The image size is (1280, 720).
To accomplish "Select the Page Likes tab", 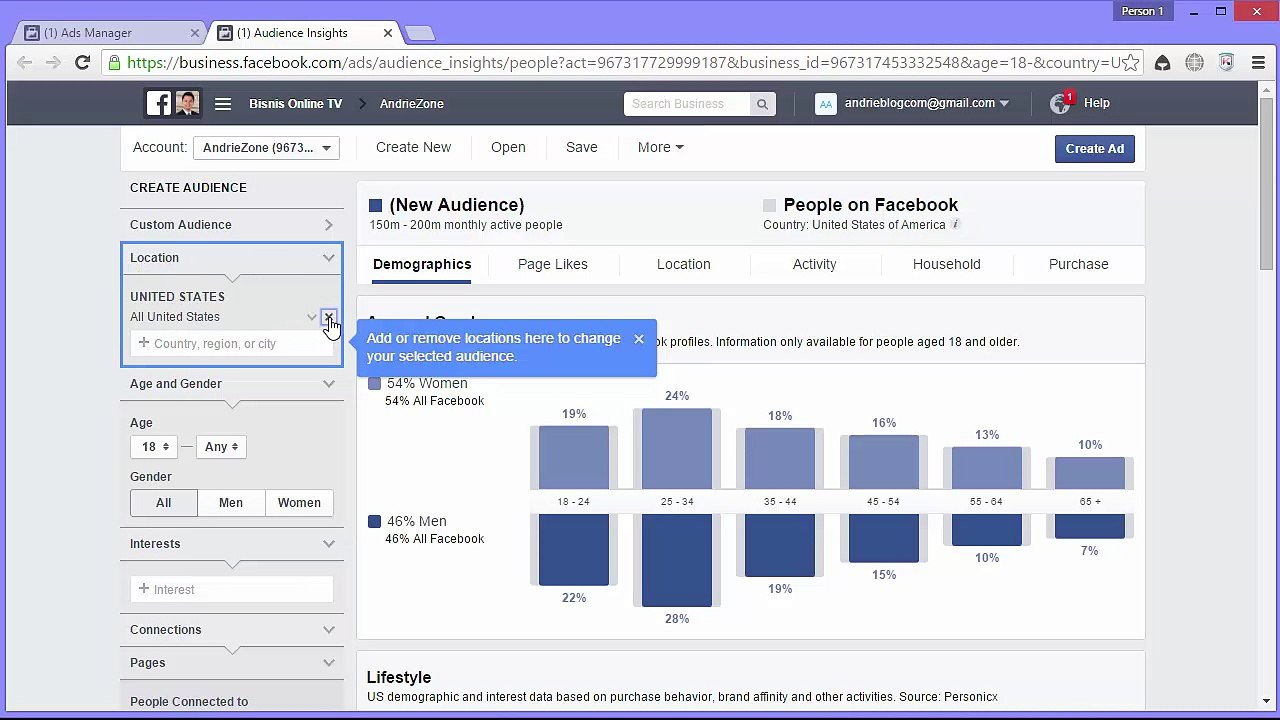I will click(x=553, y=264).
